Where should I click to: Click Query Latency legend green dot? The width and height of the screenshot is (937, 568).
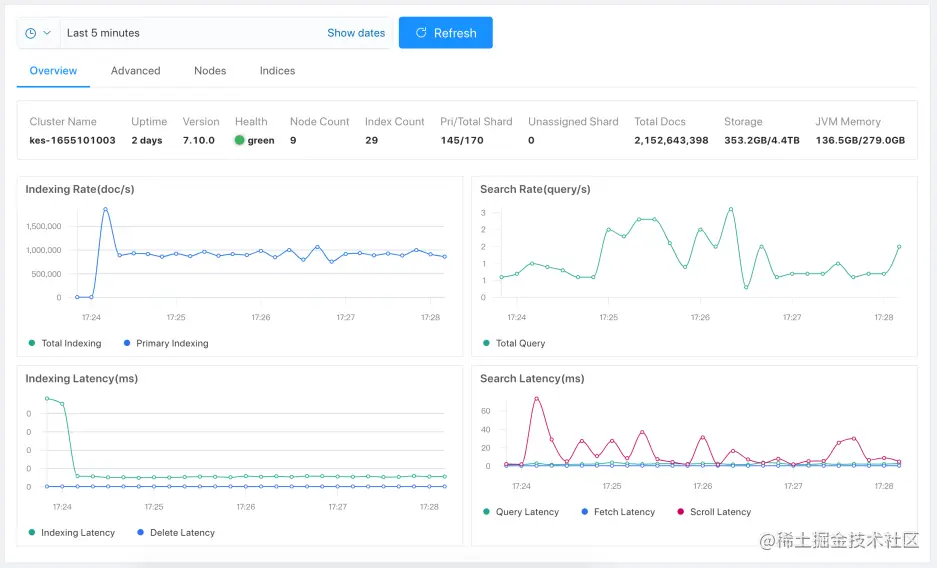click(486, 512)
